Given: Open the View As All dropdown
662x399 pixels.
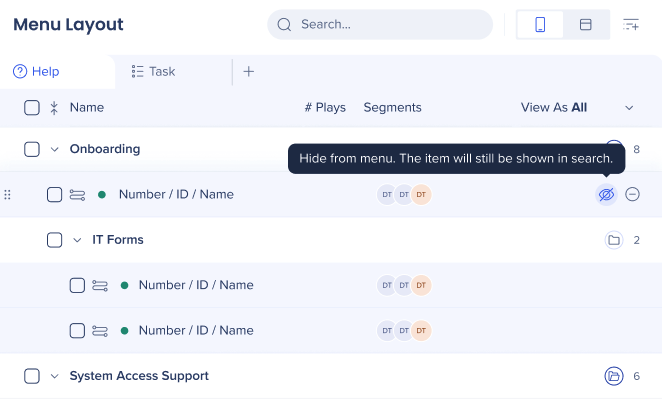Looking at the screenshot, I should pos(577,108).
